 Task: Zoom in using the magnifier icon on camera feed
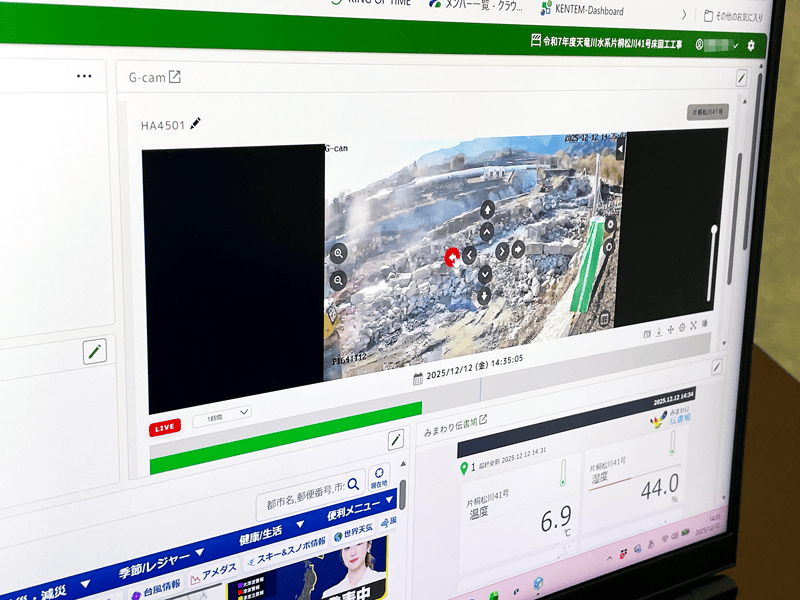pyautogui.click(x=338, y=253)
